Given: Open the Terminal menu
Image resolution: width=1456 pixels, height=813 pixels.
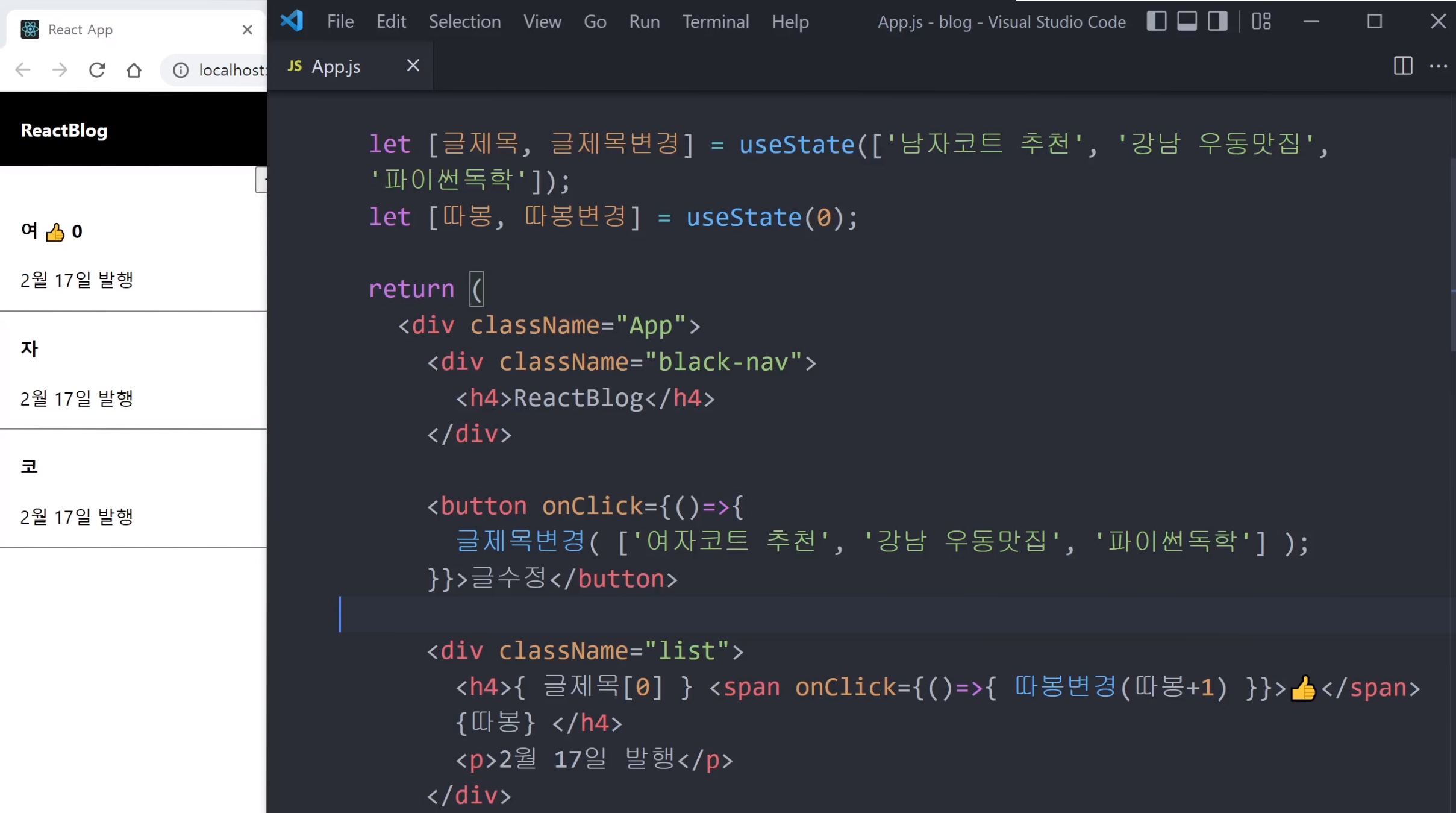Looking at the screenshot, I should (715, 22).
